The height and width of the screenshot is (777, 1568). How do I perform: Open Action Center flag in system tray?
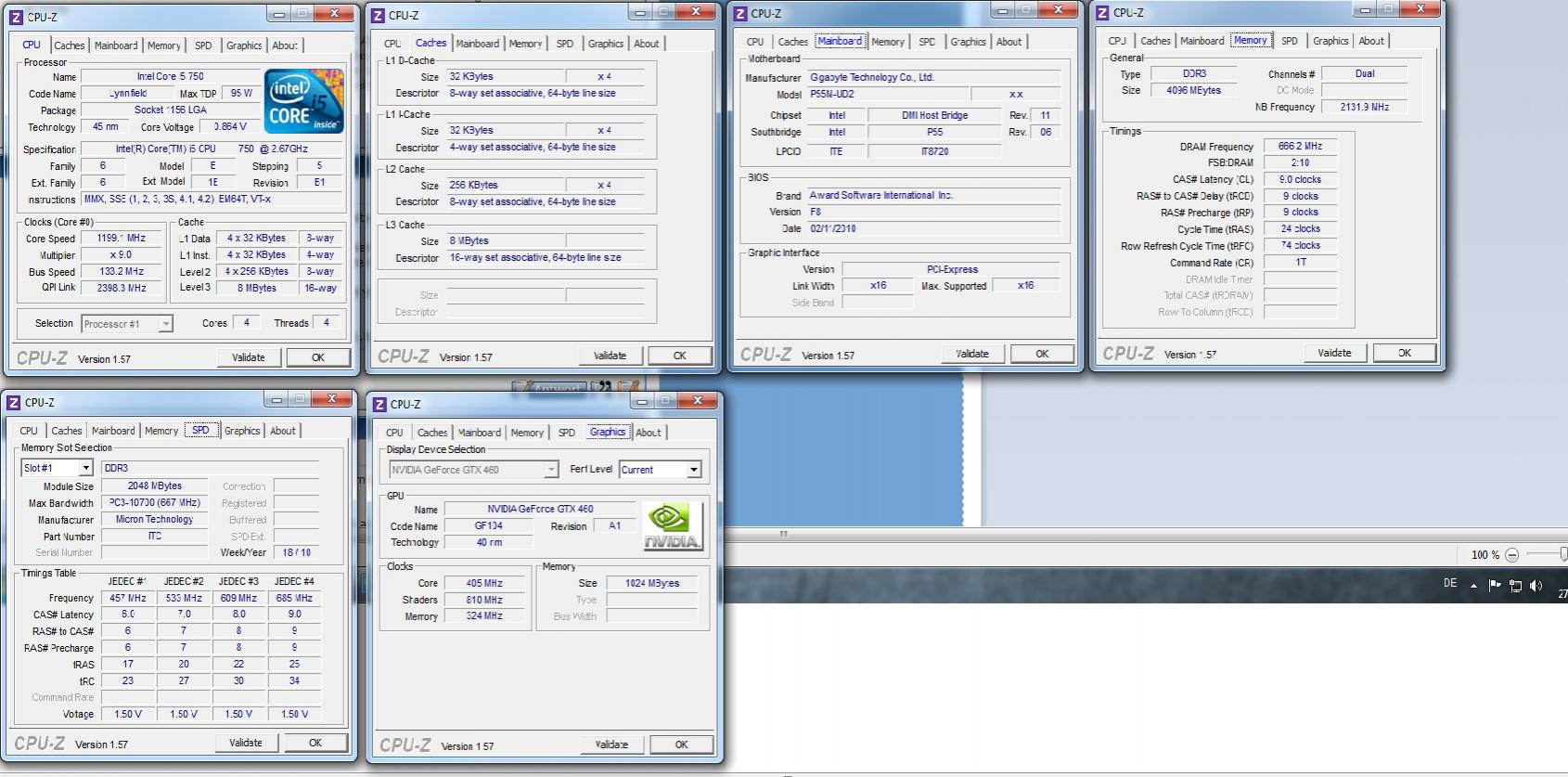[1494, 585]
